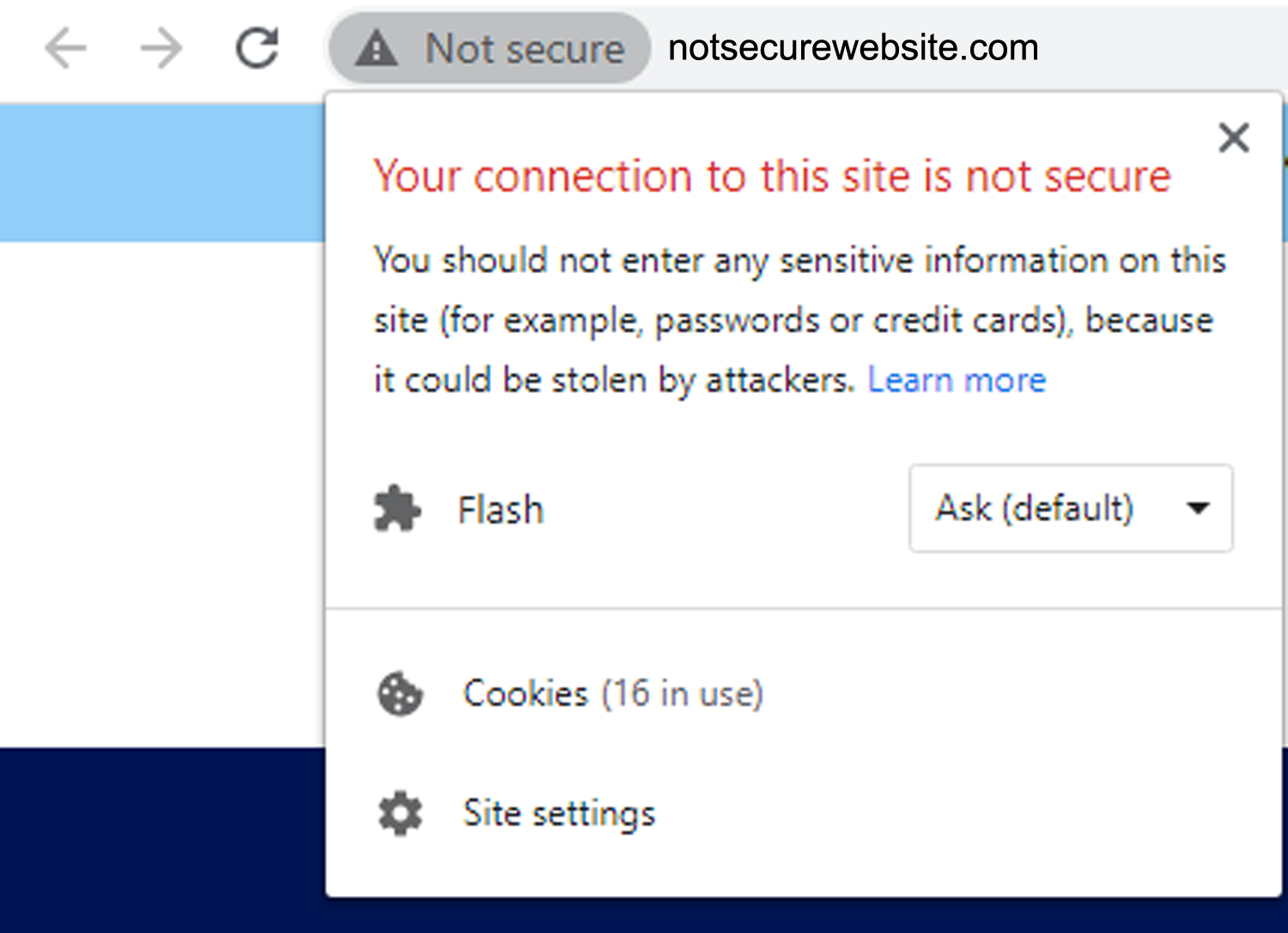Click the browser forward arrow
Image resolution: width=1288 pixels, height=933 pixels.
(161, 47)
